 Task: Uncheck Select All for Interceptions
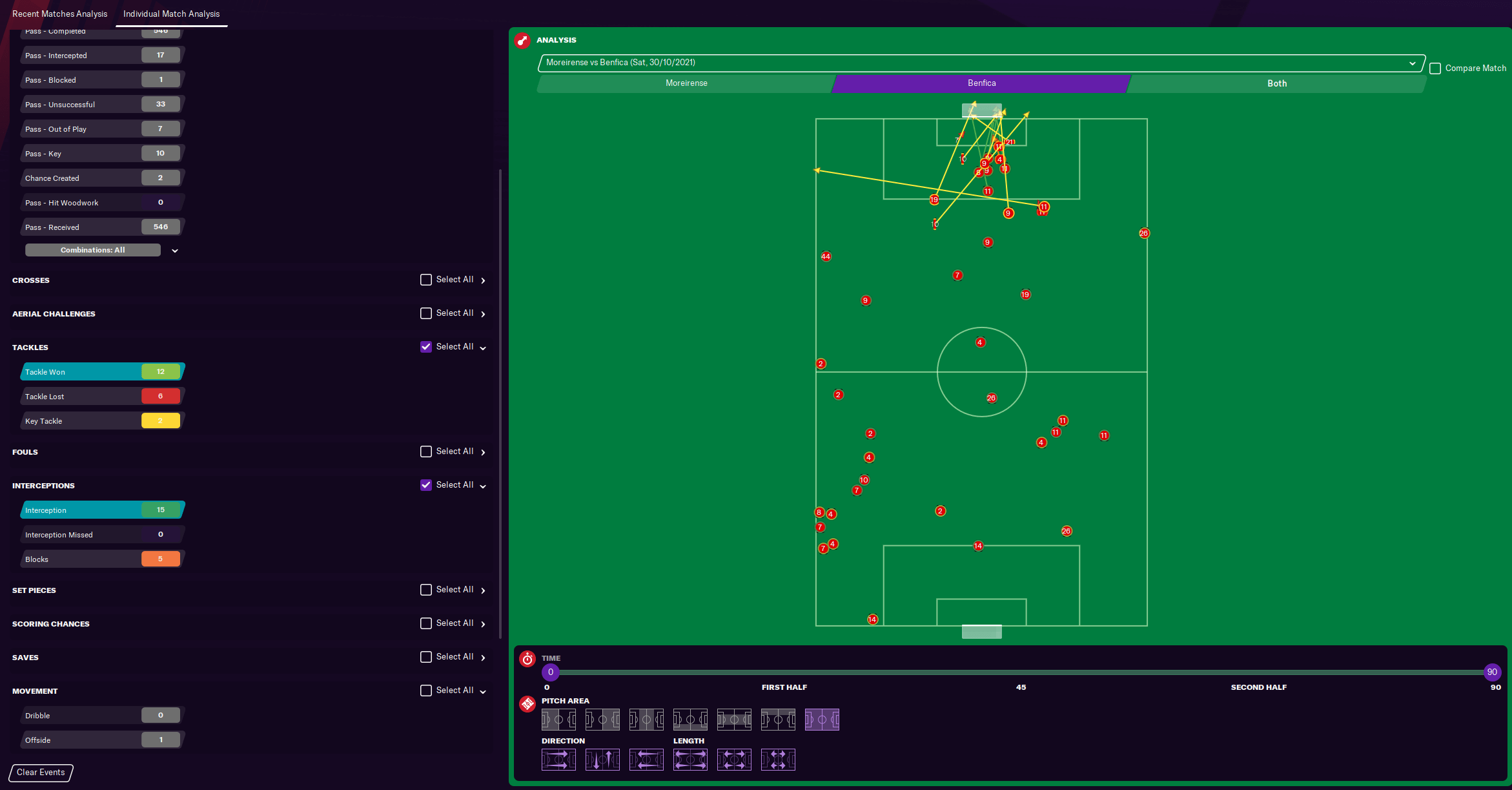tap(426, 485)
